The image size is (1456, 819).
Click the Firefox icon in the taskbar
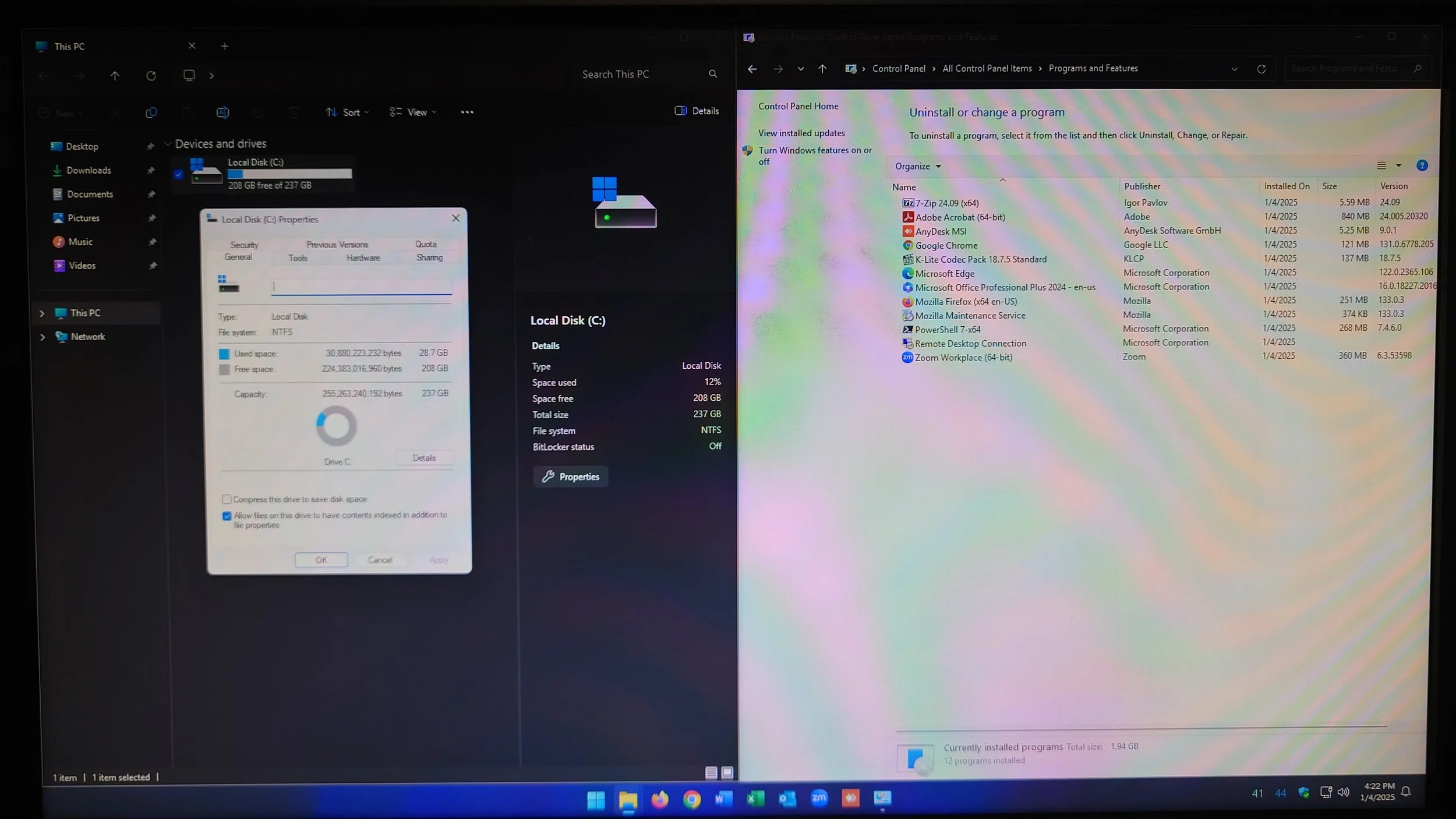tap(659, 799)
